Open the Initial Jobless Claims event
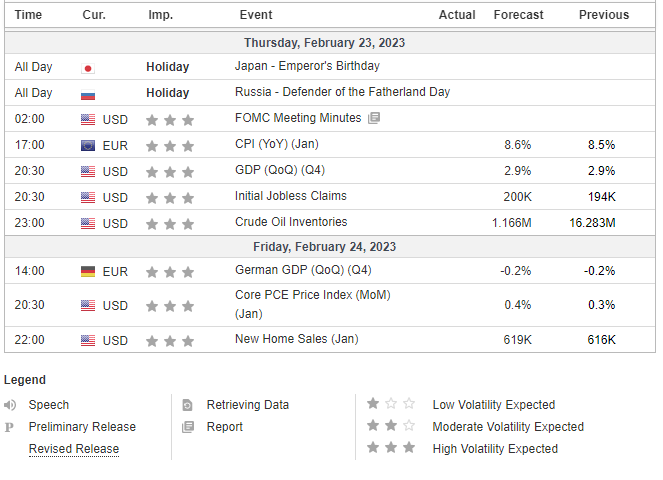The width and height of the screenshot is (663, 480). click(x=291, y=196)
